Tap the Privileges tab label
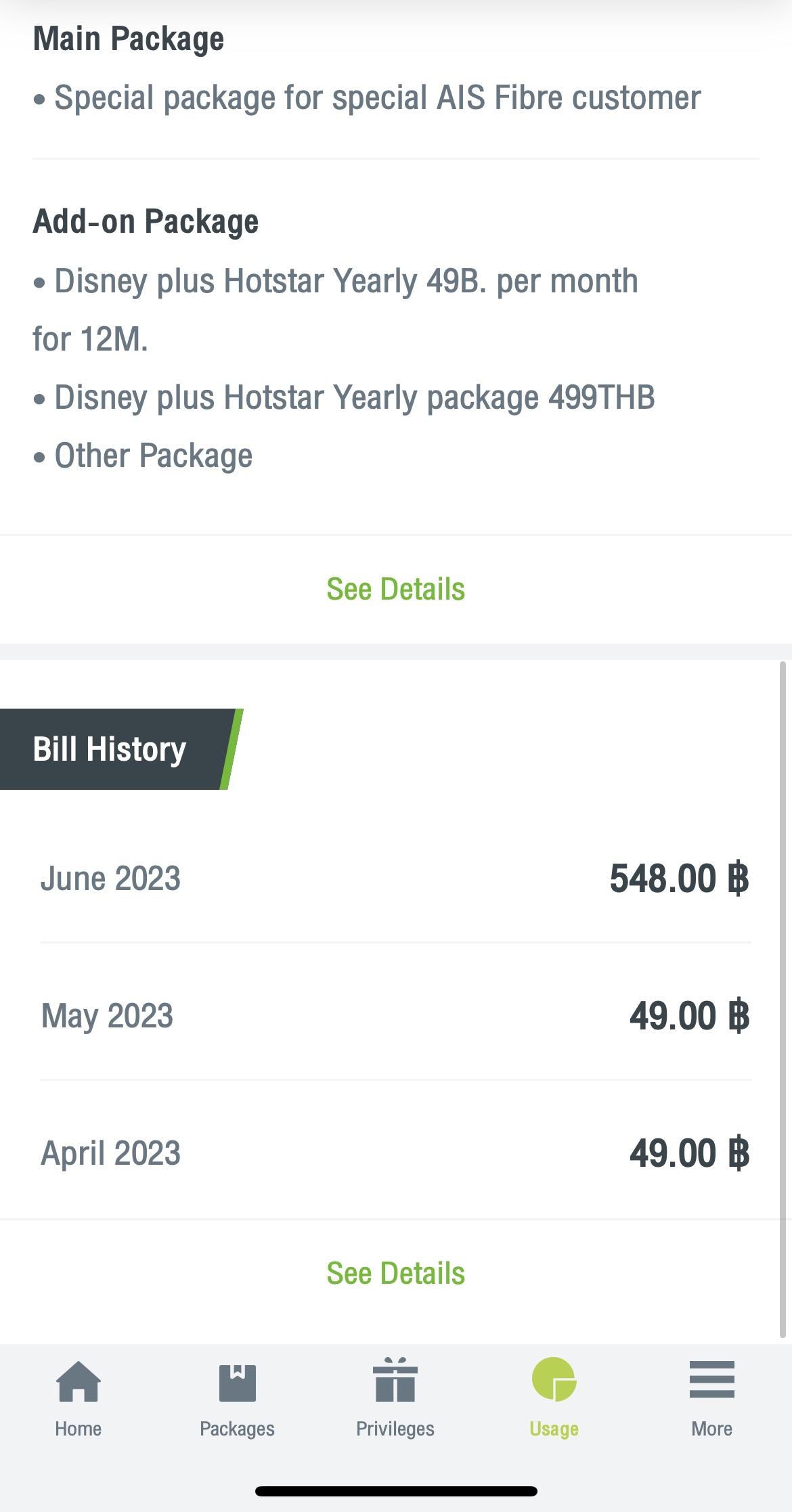The image size is (792, 1512). point(395,1429)
